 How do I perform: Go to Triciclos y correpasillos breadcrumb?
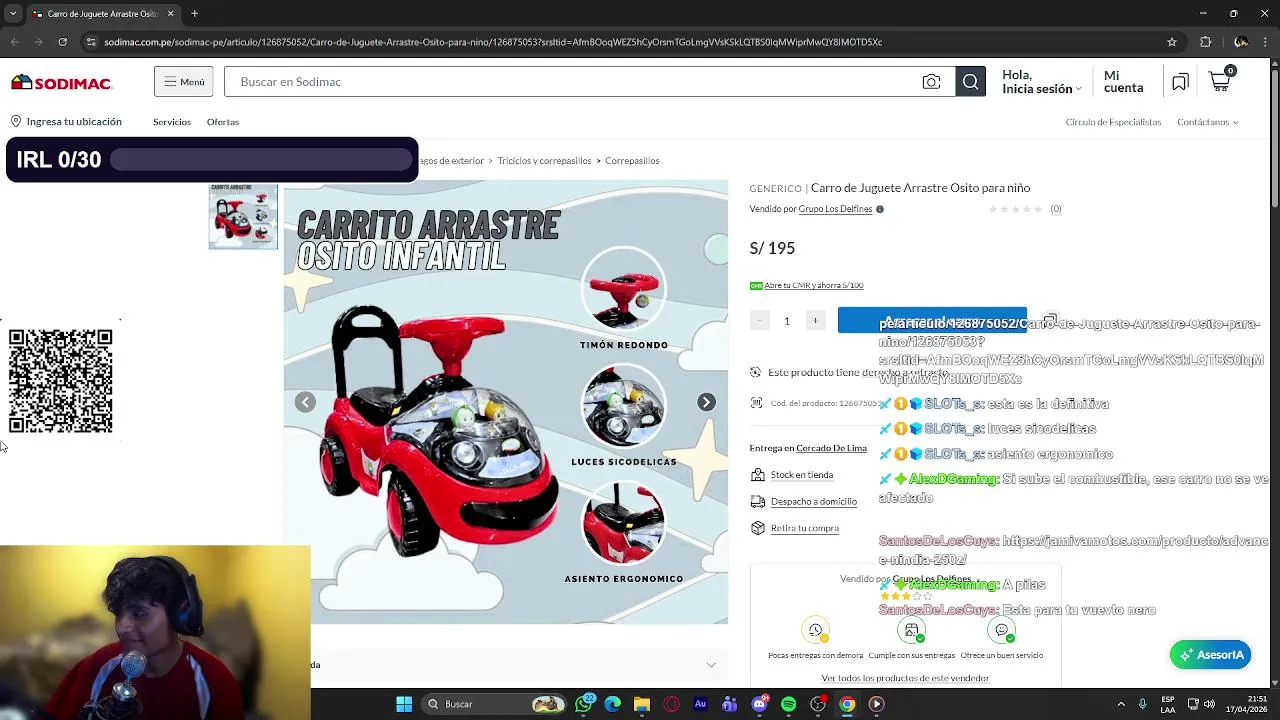(x=544, y=161)
